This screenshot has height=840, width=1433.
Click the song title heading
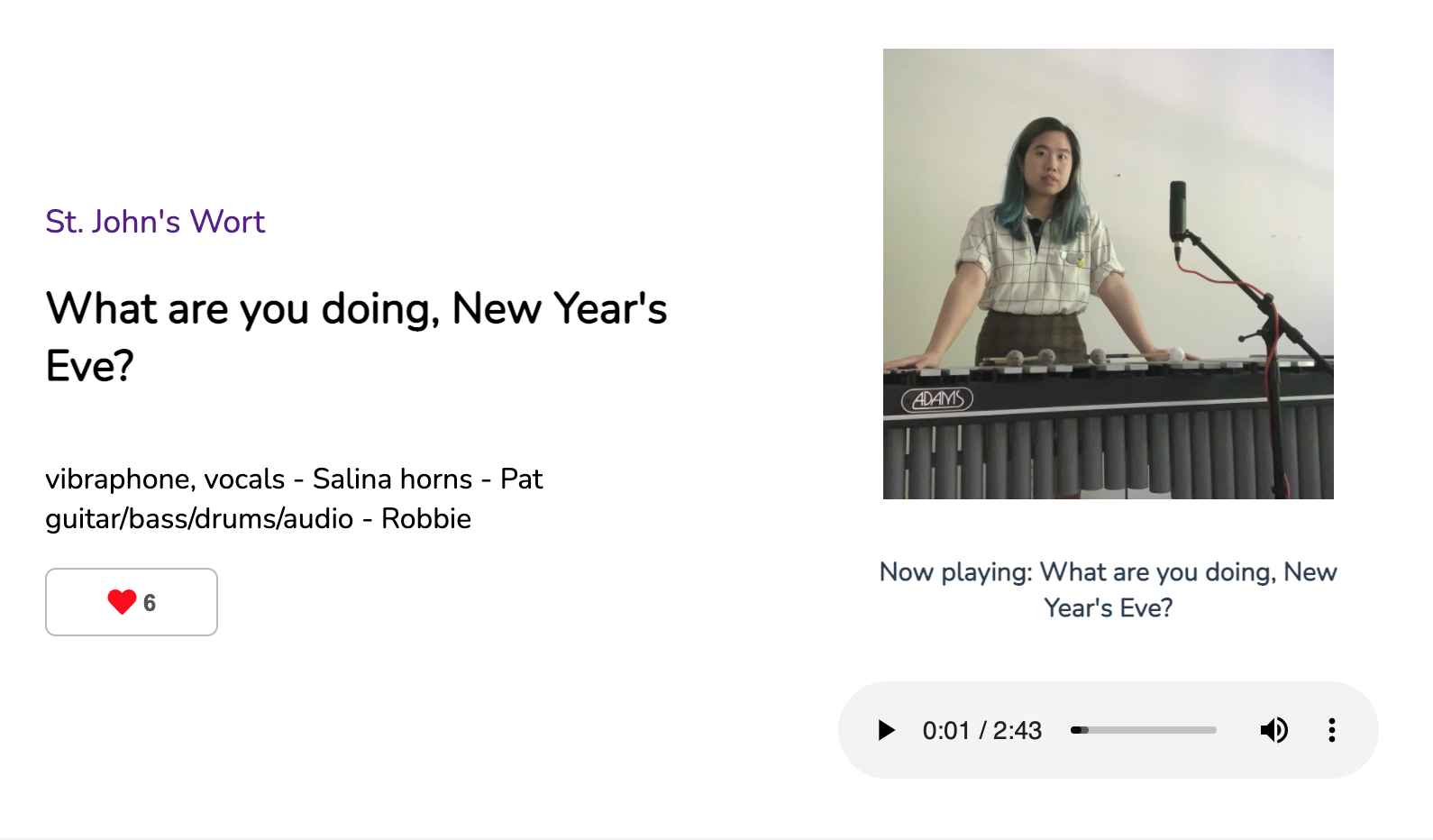356,308
